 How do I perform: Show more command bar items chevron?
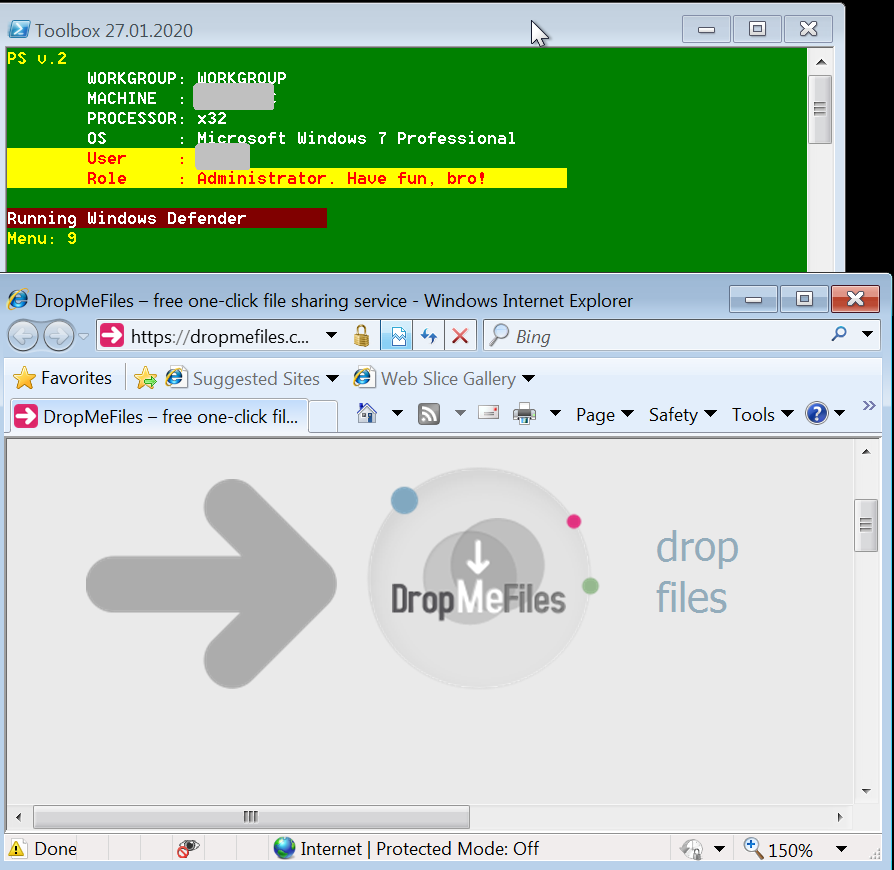tap(868, 406)
